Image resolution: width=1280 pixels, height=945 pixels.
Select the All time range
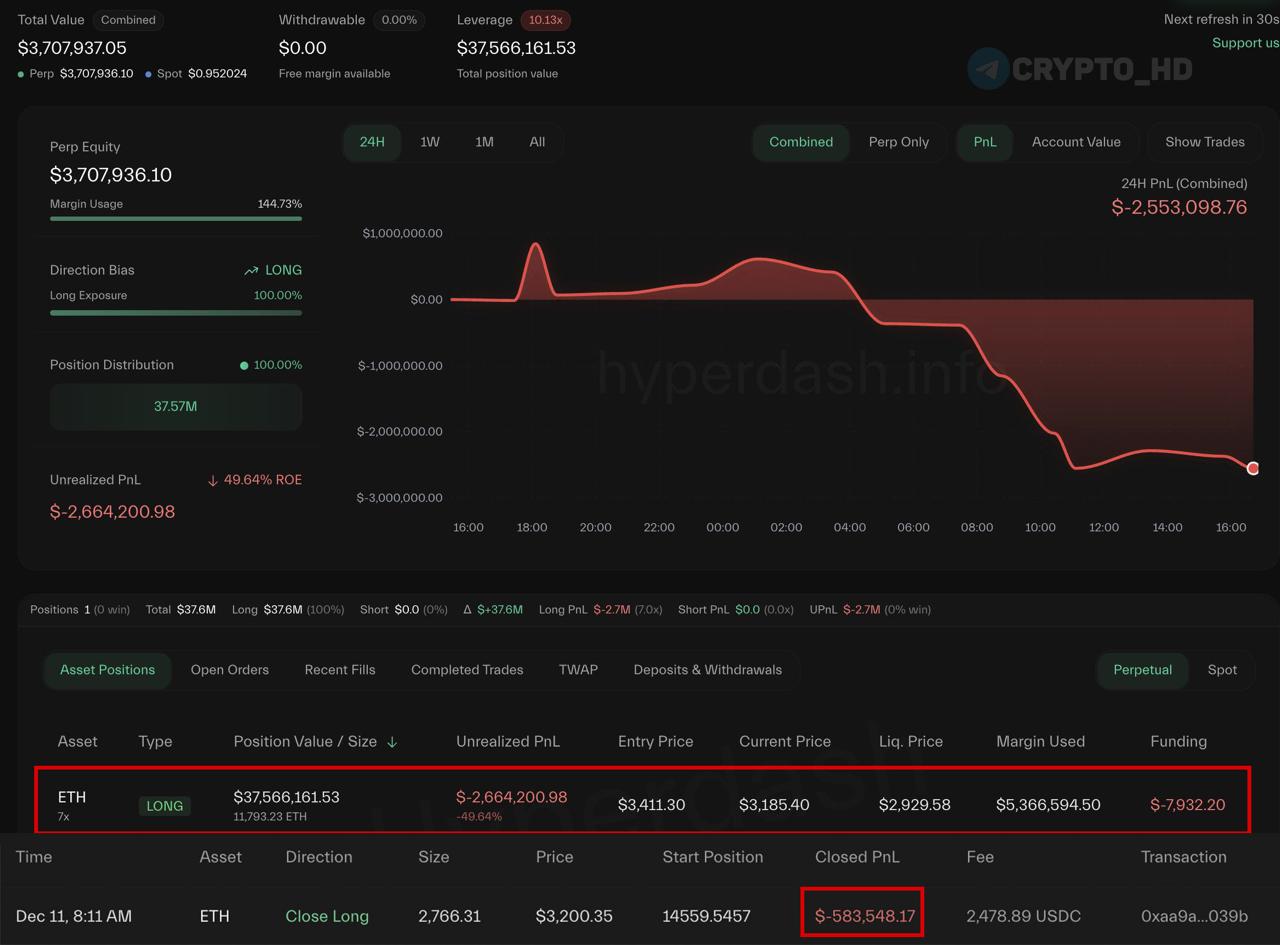click(x=537, y=142)
